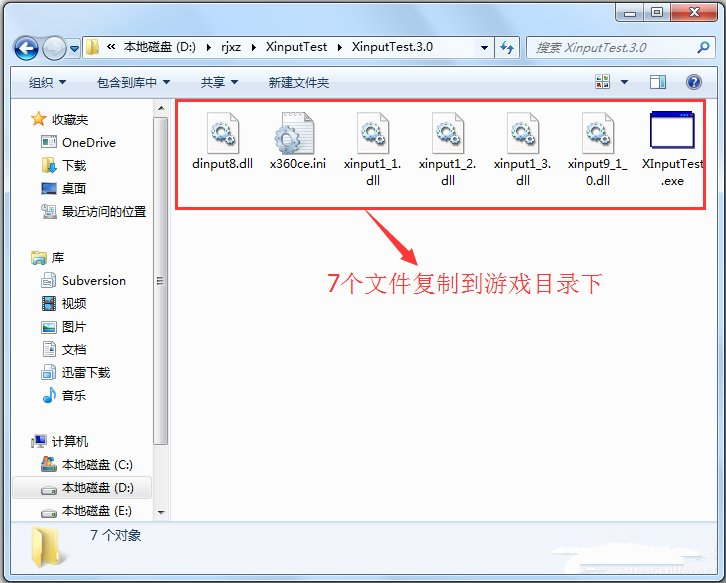Open the help question mark icon
Image resolution: width=726 pixels, height=583 pixels.
pos(692,82)
